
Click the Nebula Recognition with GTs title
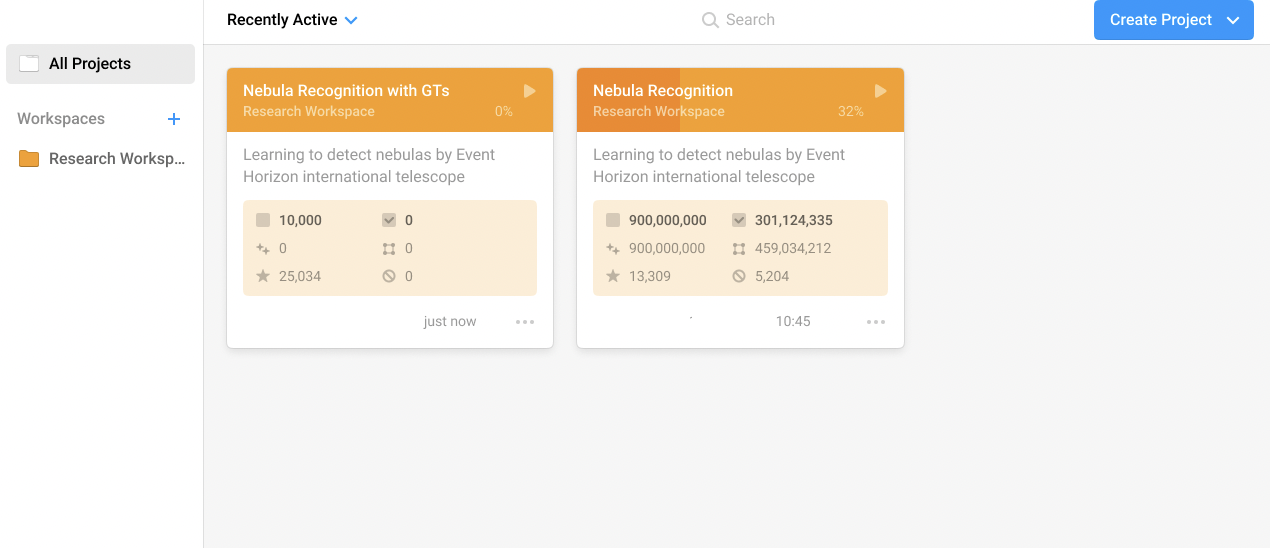pos(346,91)
